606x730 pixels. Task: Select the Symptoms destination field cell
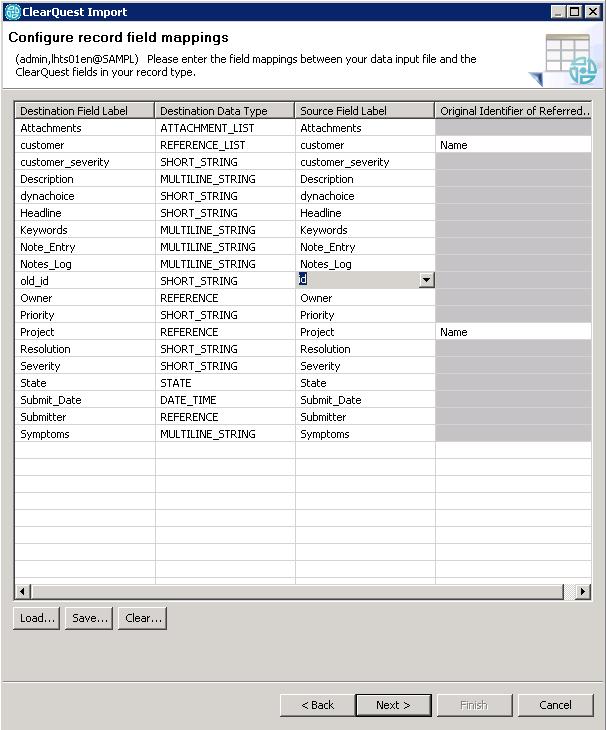point(85,434)
